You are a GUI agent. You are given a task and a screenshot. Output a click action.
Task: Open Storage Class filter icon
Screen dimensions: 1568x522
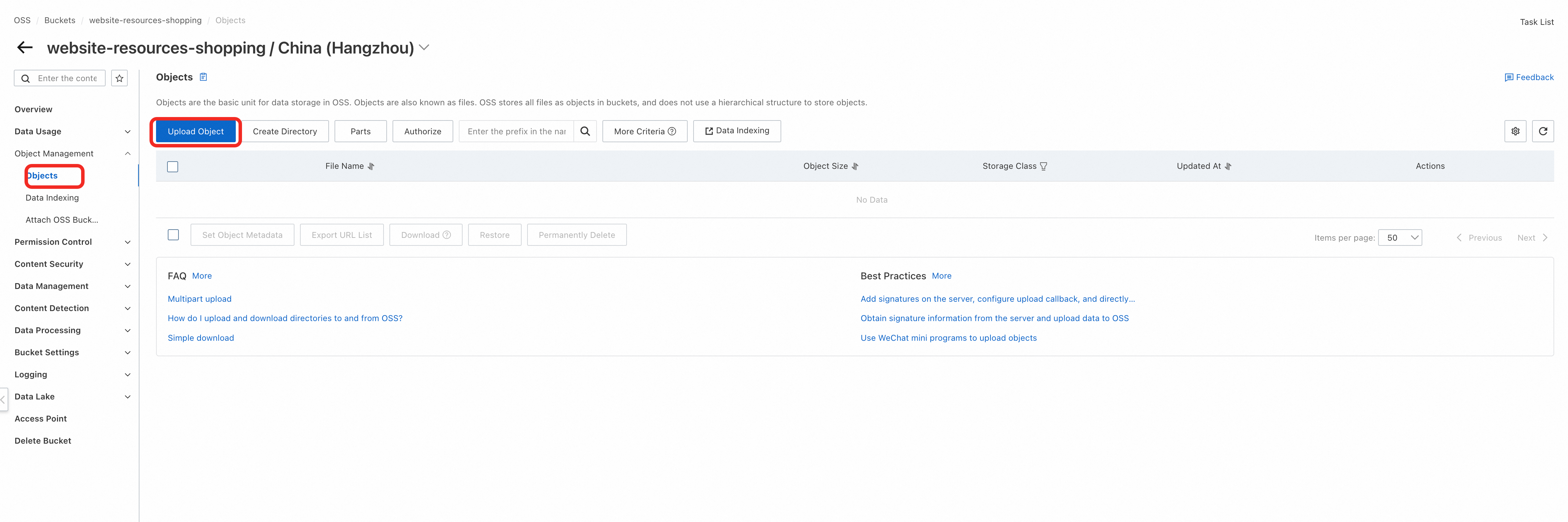[x=1043, y=167]
